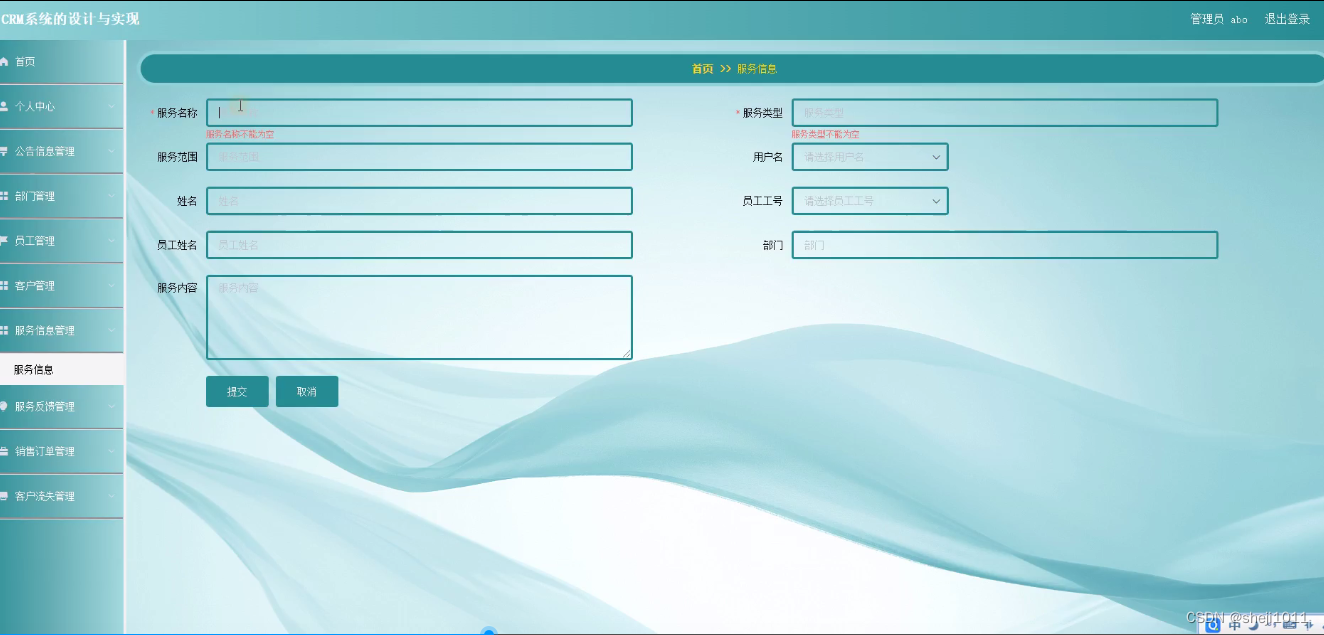Click inside the 服务内容 text area
1324x635 pixels.
(x=418, y=315)
